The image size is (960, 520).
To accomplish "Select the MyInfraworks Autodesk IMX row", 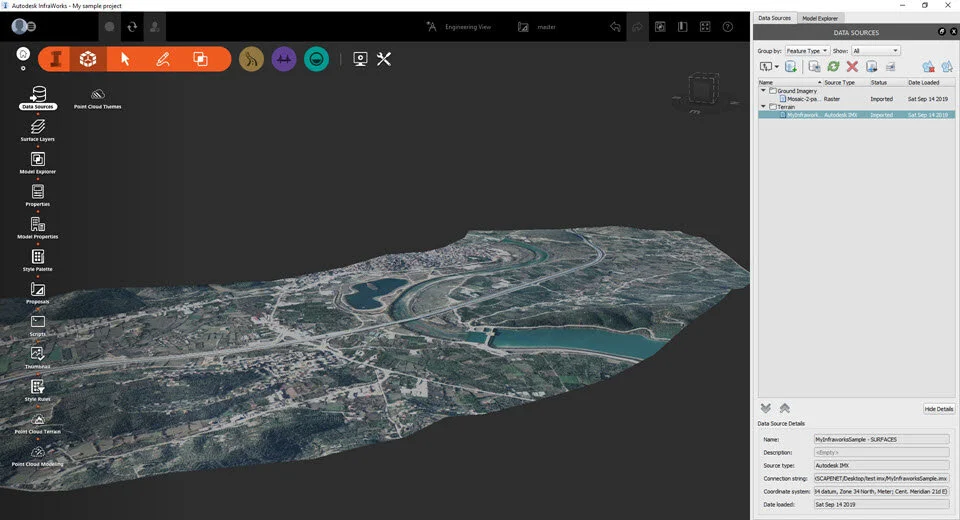I will click(856, 115).
